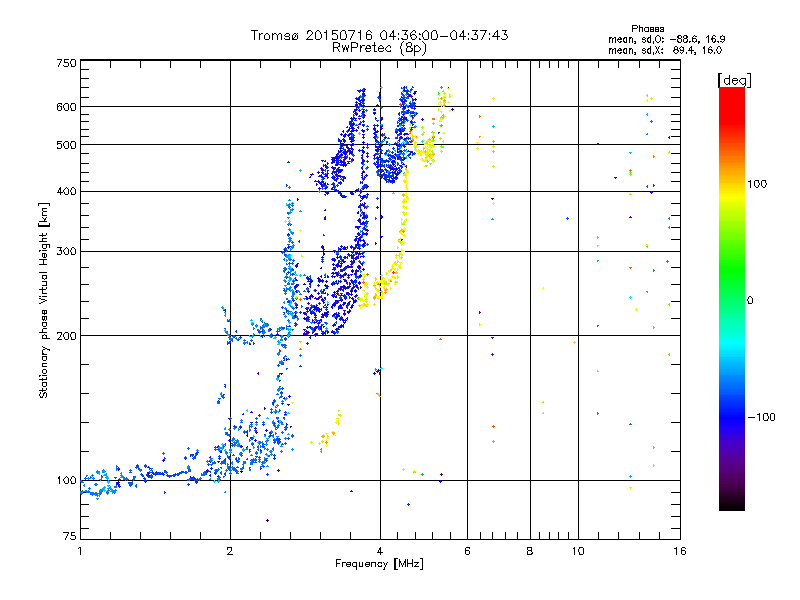The height and width of the screenshot is (600, 800).
Task: Click the 'Phases' header label
Action: [647, 29]
